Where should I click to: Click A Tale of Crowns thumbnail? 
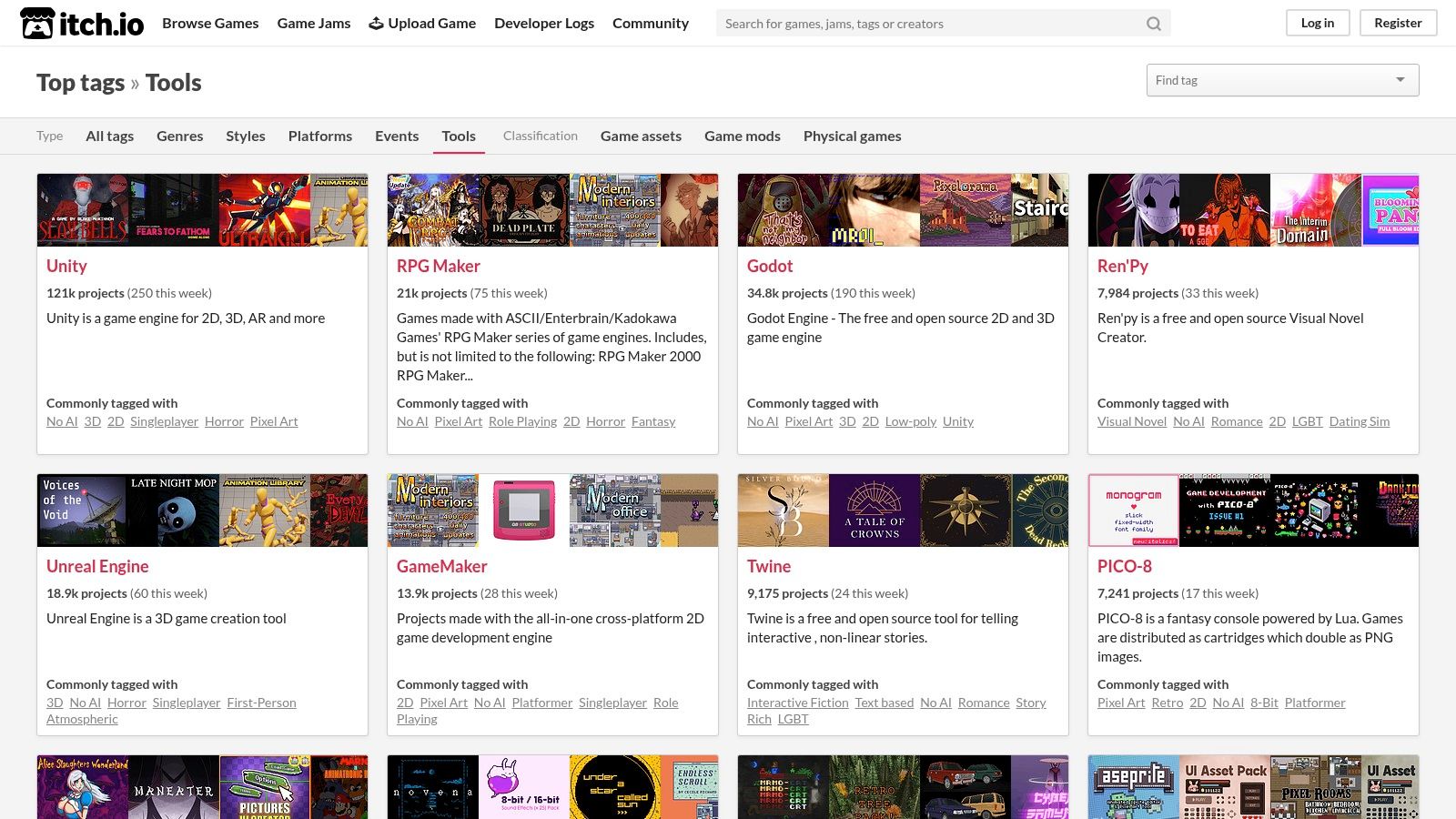[x=875, y=511]
